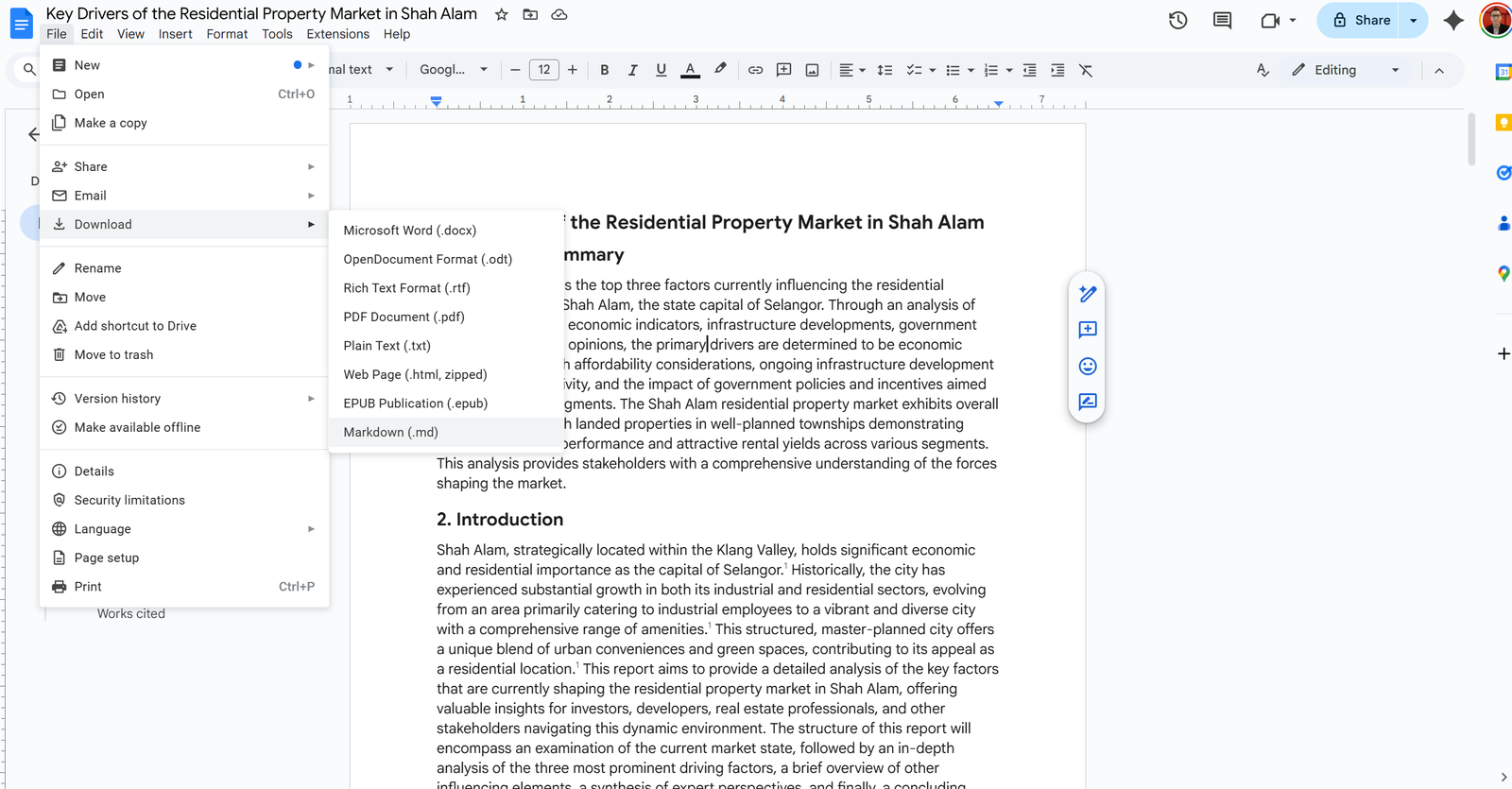This screenshot has height=789, width=1512.
Task: Open Google Maps side panel
Action: 1503,274
